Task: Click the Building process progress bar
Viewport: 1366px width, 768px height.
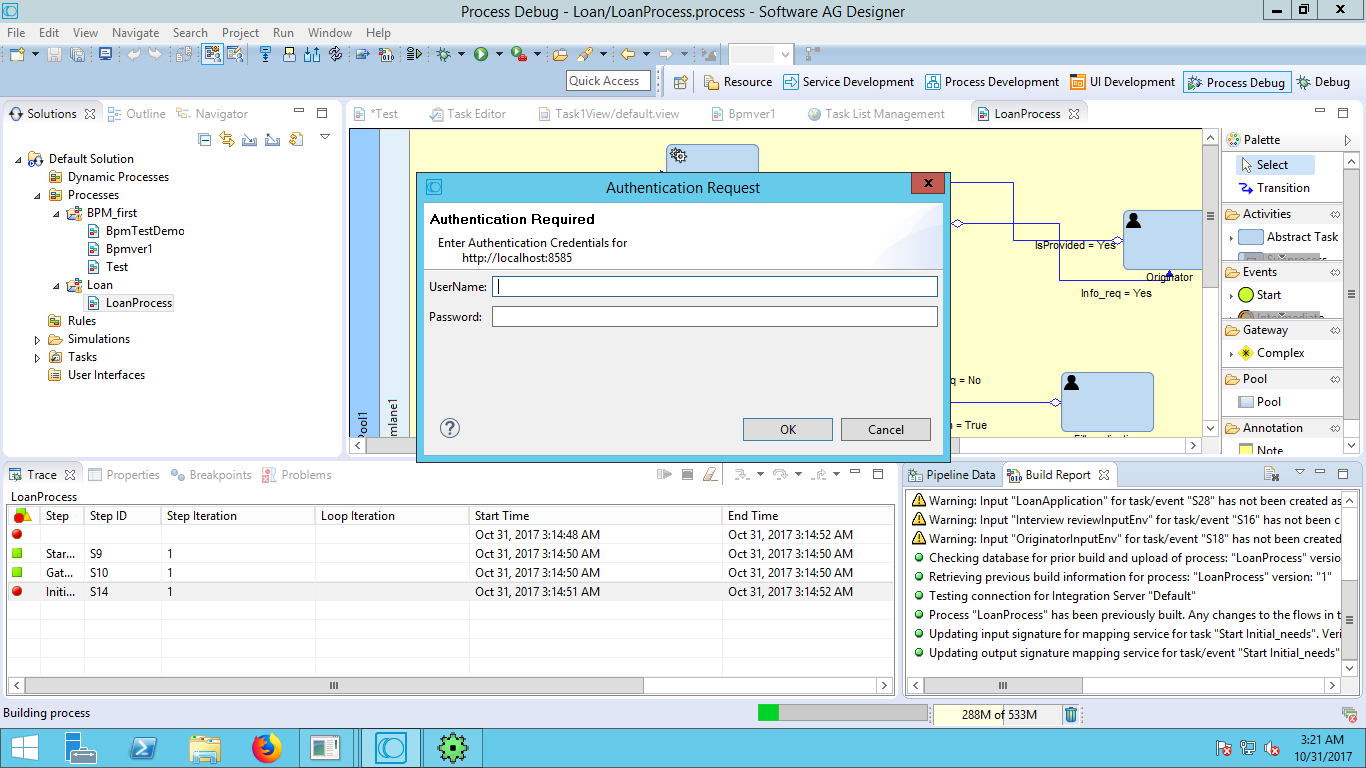Action: pos(843,713)
